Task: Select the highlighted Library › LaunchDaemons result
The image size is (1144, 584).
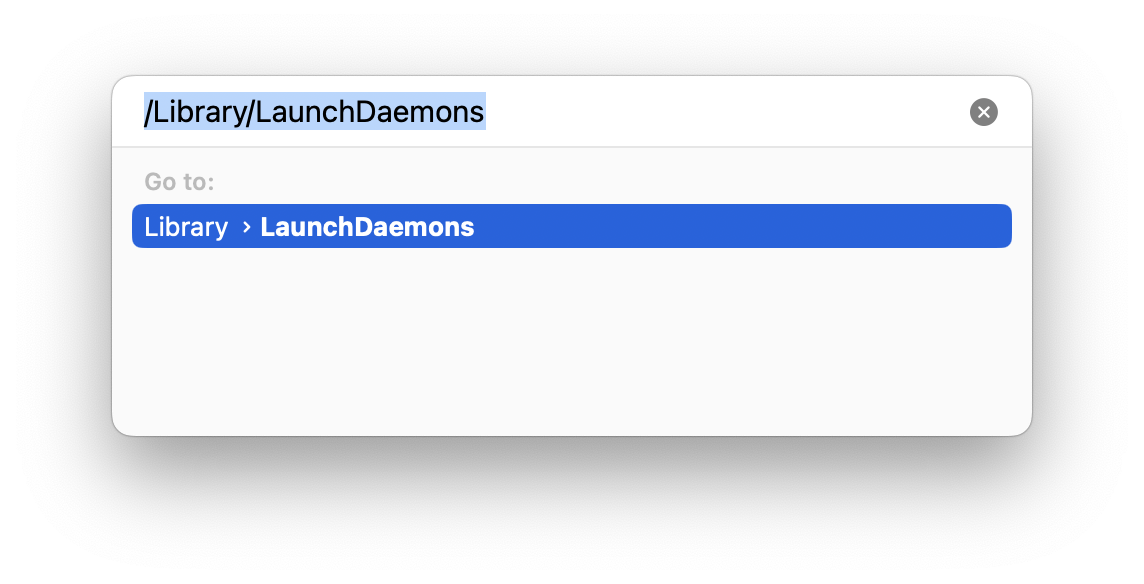Action: coord(572,226)
